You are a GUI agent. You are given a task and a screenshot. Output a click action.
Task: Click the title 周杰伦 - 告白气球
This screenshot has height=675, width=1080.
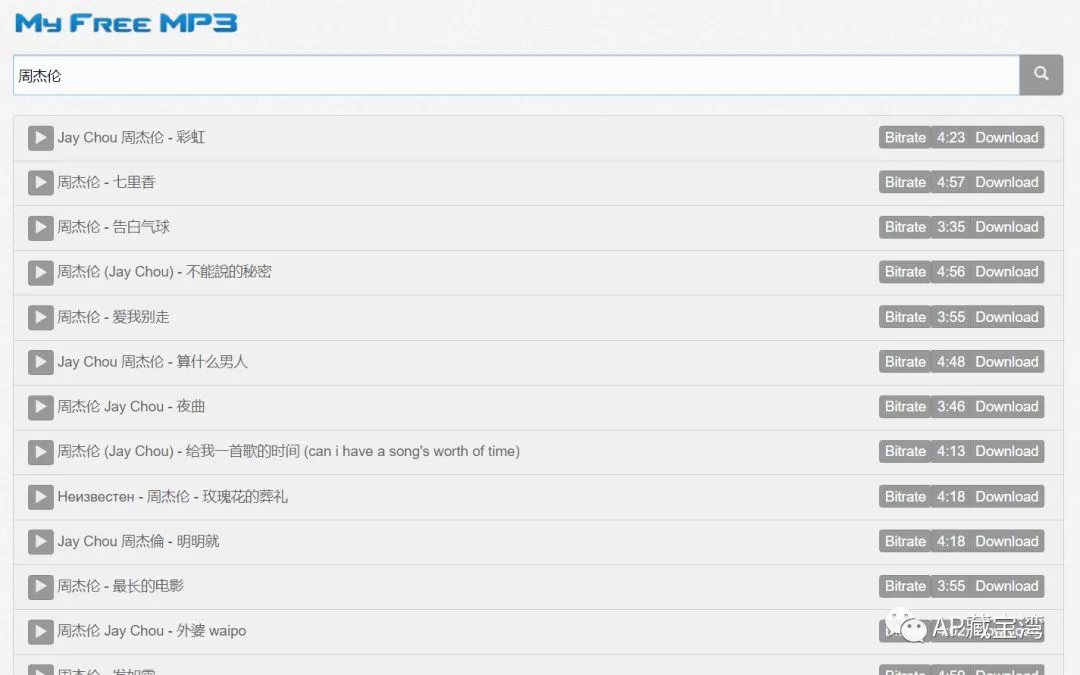point(113,227)
